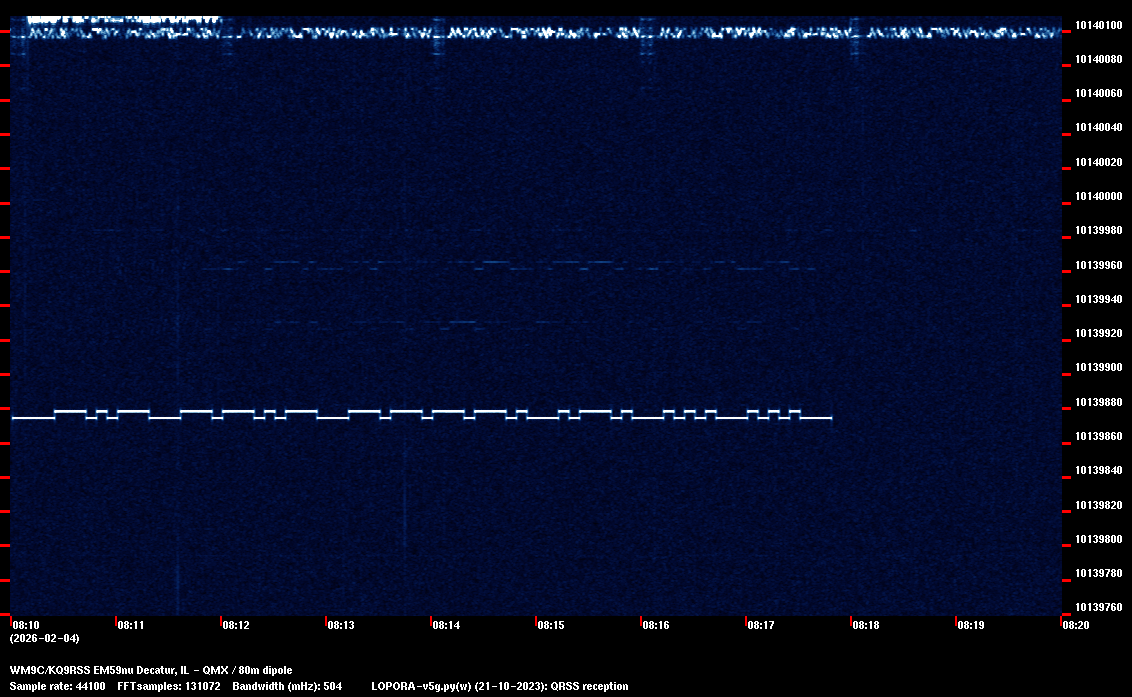Image resolution: width=1132 pixels, height=697 pixels.
Task: Click the 10139820 frequency label
Action: coord(1097,505)
